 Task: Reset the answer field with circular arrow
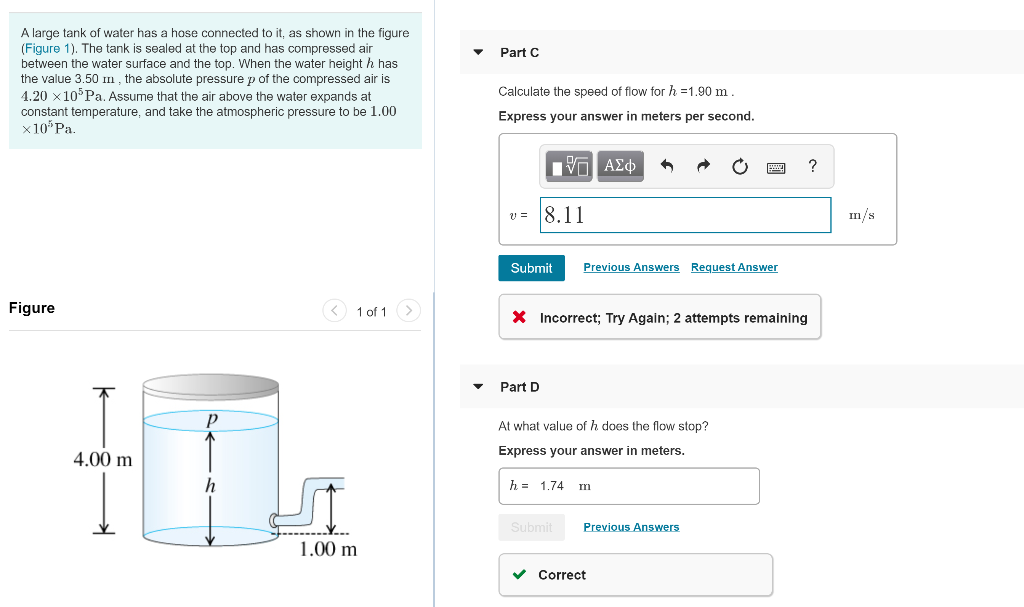tap(739, 167)
